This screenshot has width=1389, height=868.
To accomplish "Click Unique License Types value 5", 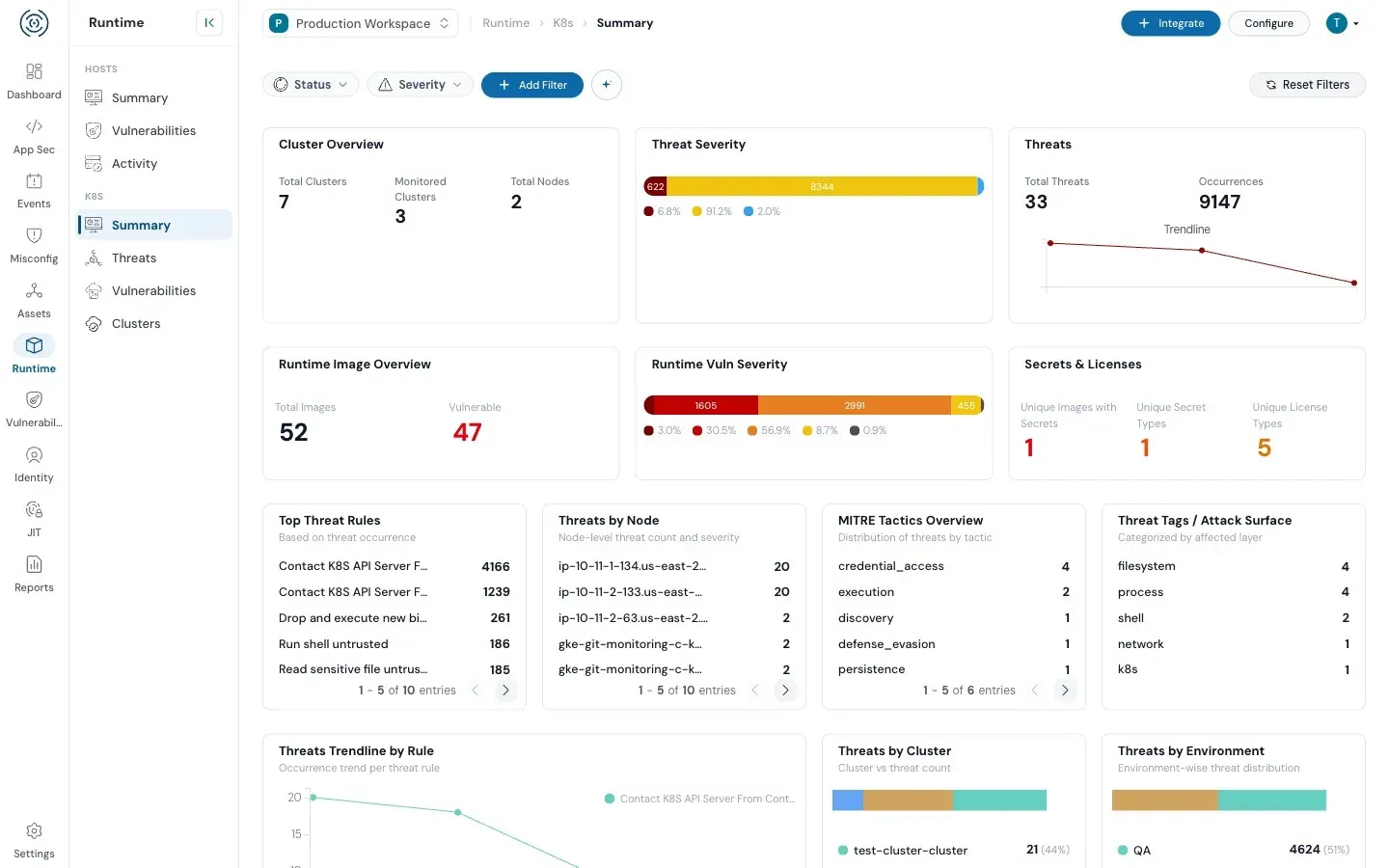I will [1264, 448].
